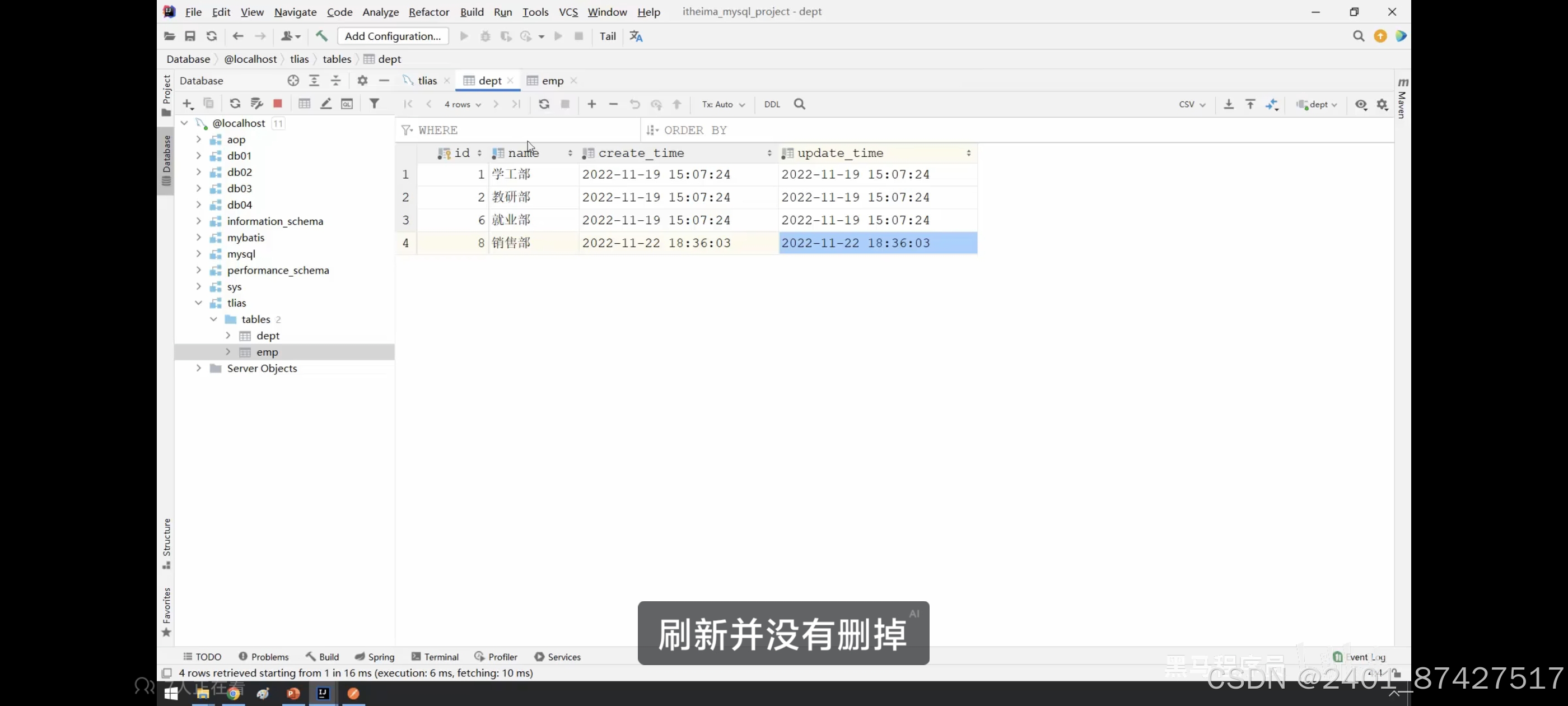
Task: Click Add Configuration button
Action: [x=393, y=36]
